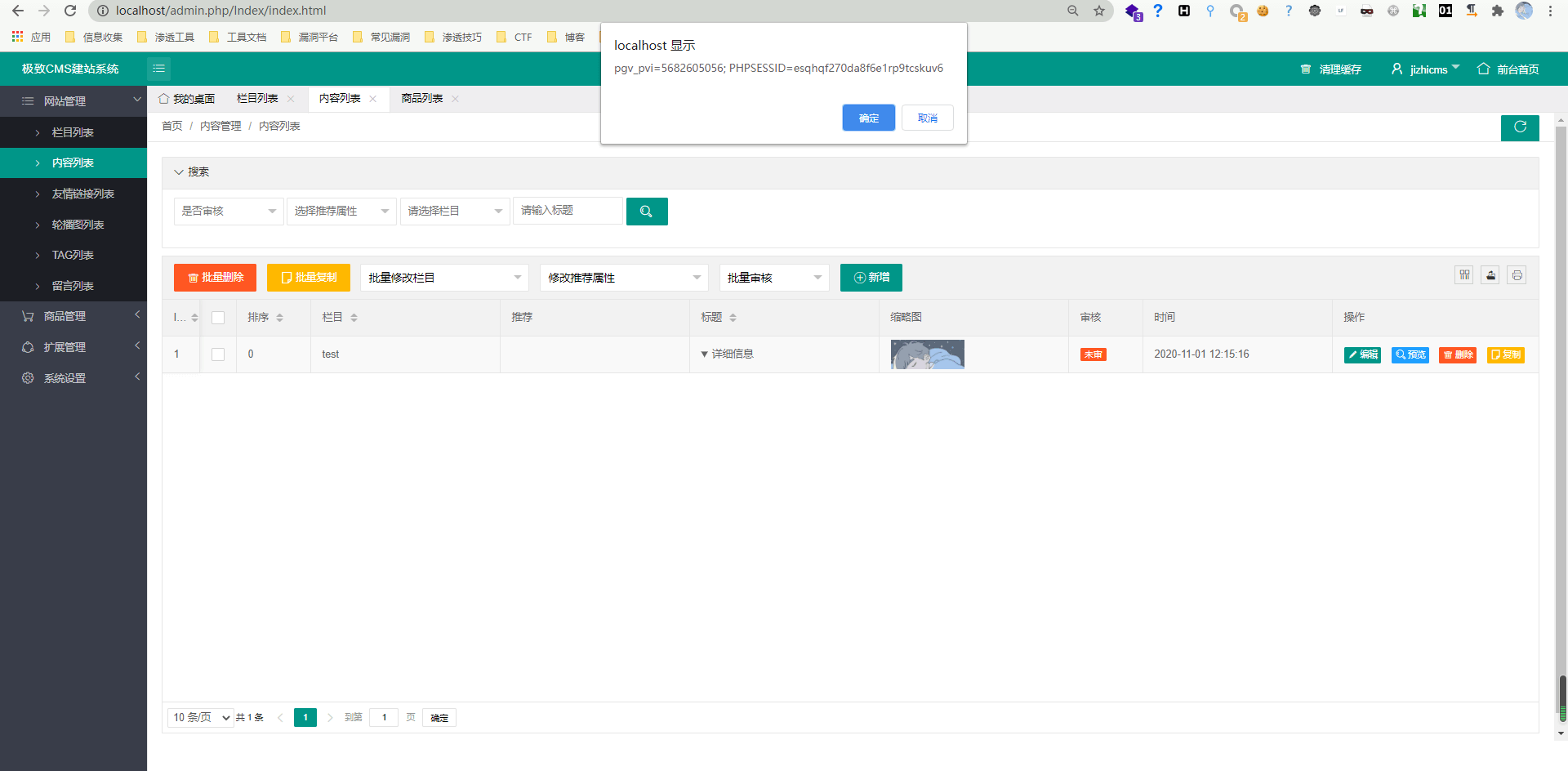
Task: Click 新增 button
Action: [871, 278]
